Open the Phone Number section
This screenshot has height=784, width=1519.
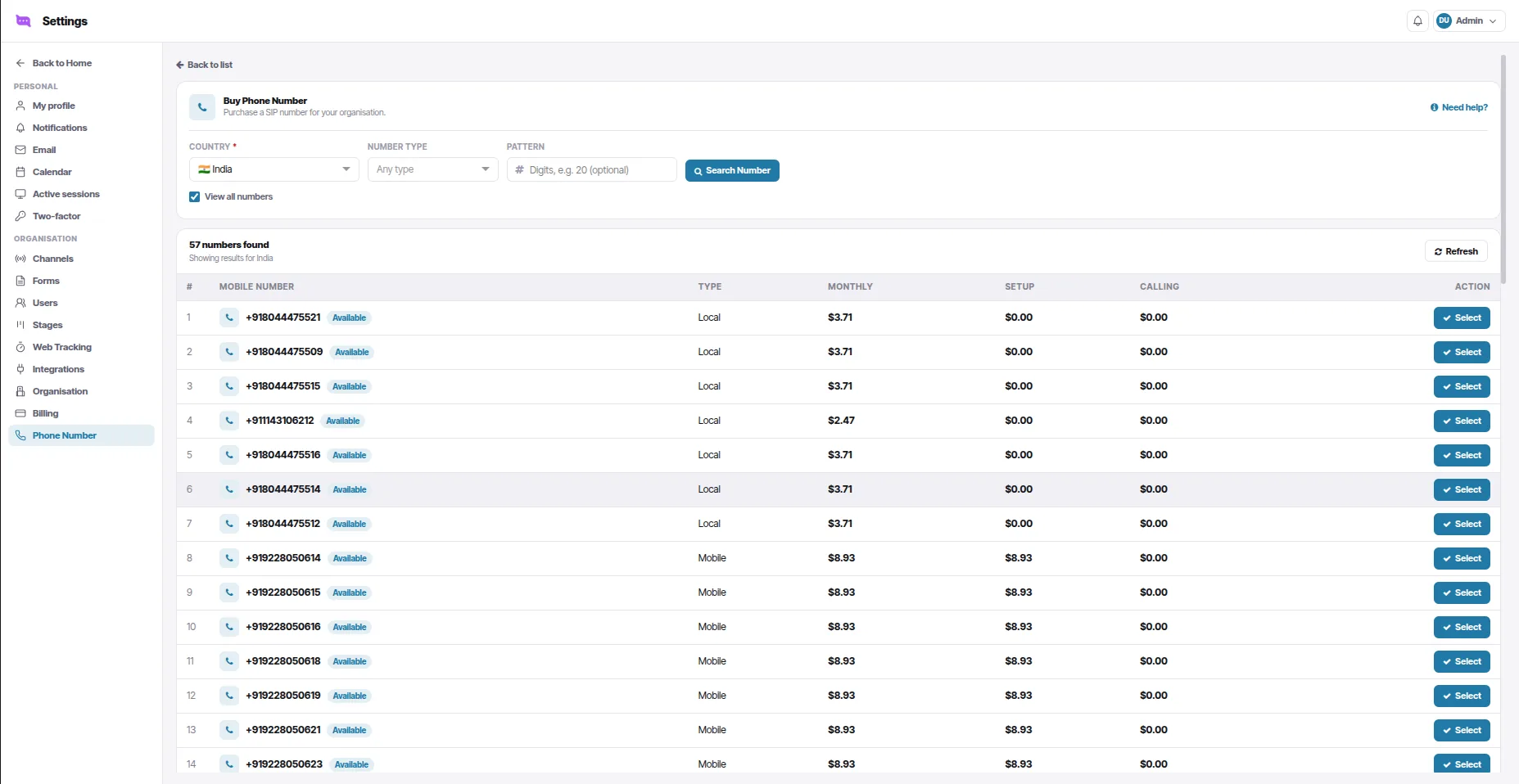tap(81, 435)
